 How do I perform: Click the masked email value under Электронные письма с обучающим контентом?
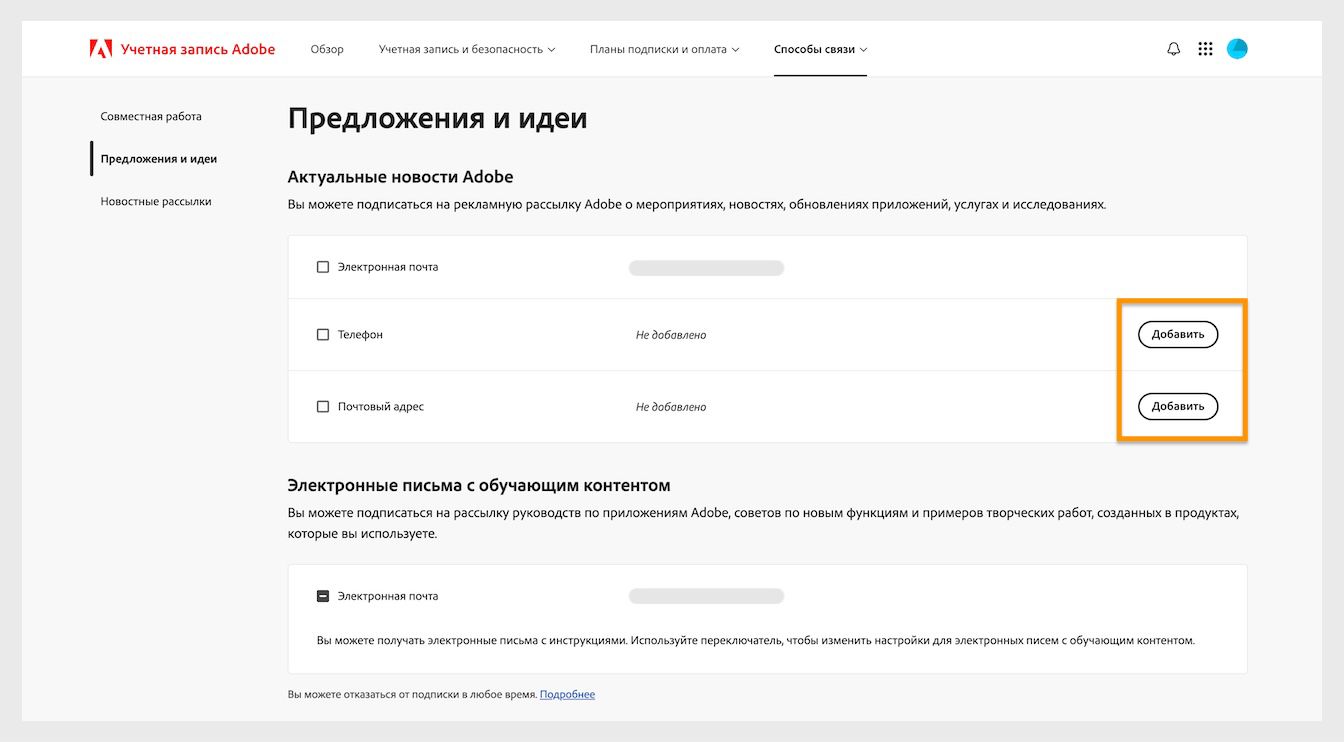point(706,596)
